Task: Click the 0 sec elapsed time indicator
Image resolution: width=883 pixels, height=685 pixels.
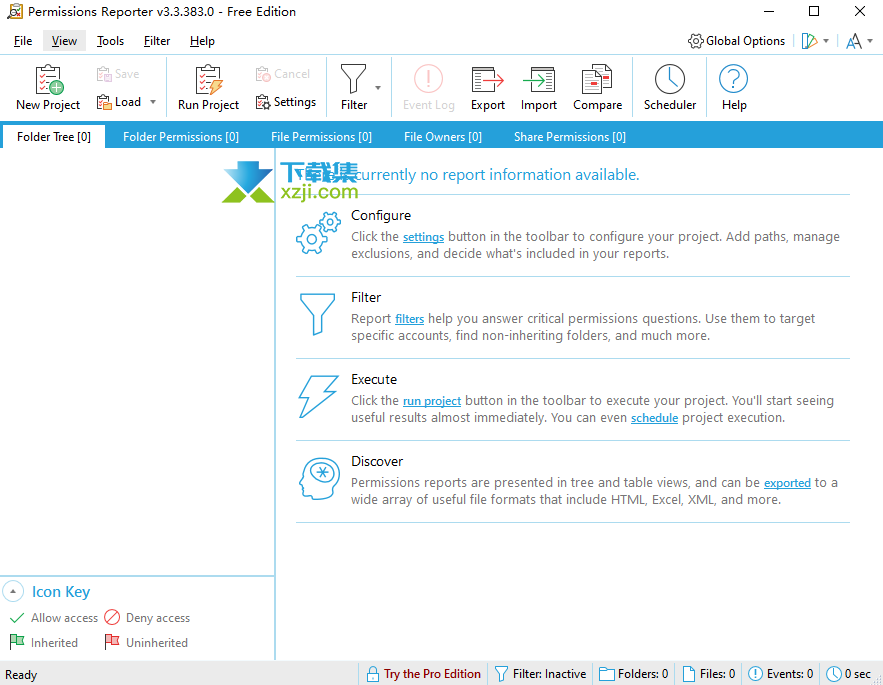Action: tap(848, 674)
